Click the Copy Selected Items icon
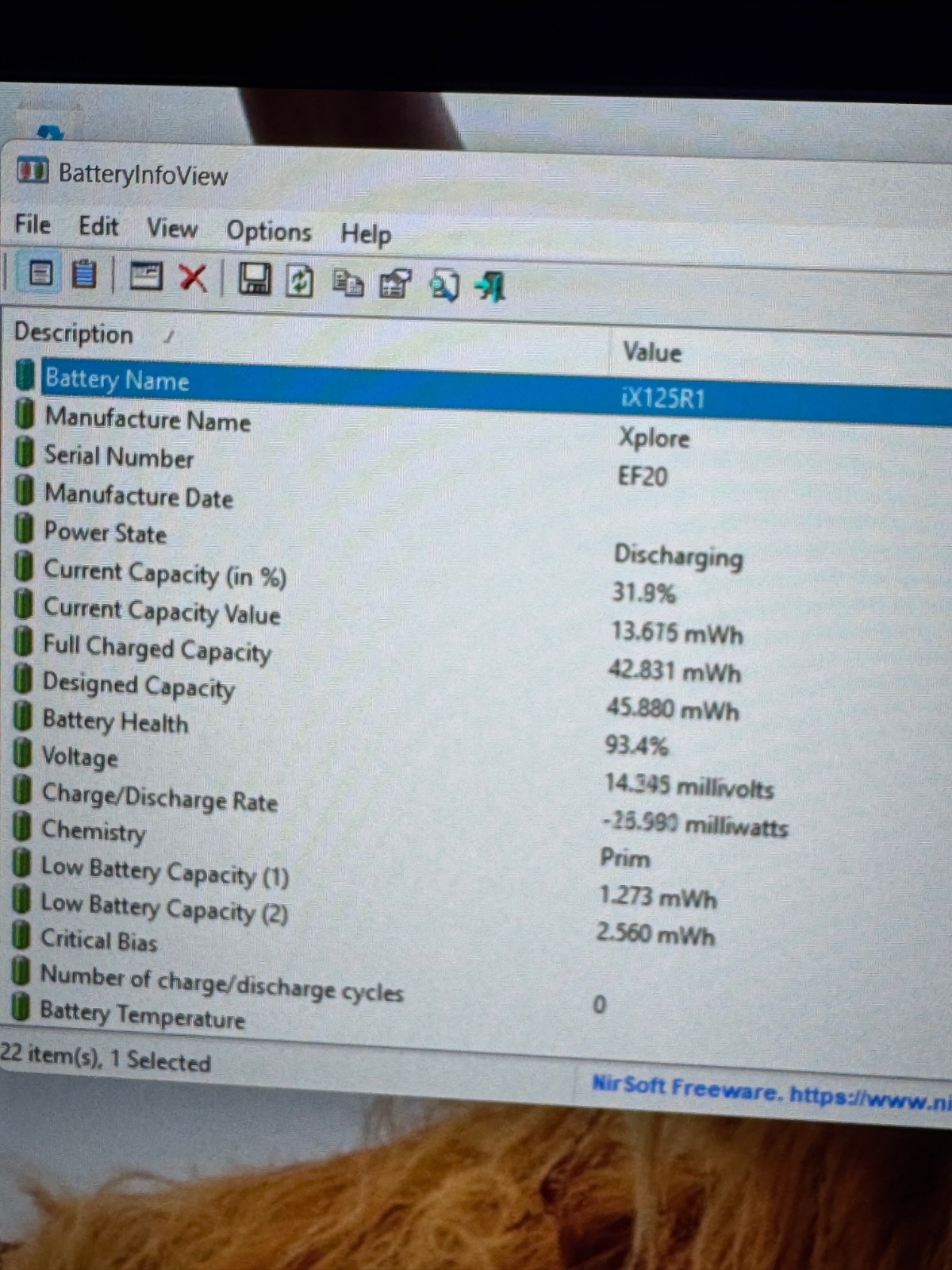This screenshot has width=952, height=1270. pos(347,283)
